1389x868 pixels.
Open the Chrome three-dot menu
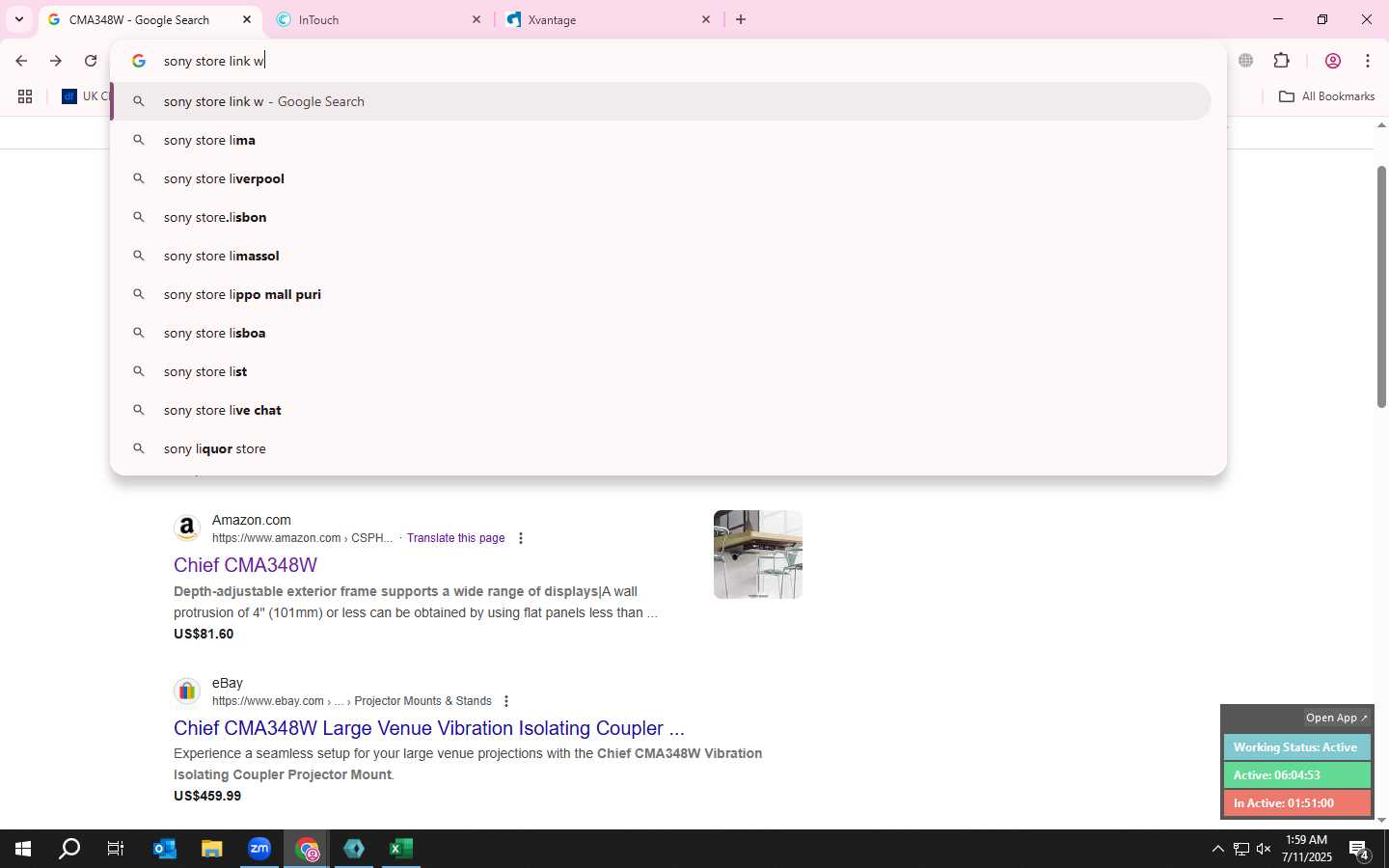[x=1368, y=61]
